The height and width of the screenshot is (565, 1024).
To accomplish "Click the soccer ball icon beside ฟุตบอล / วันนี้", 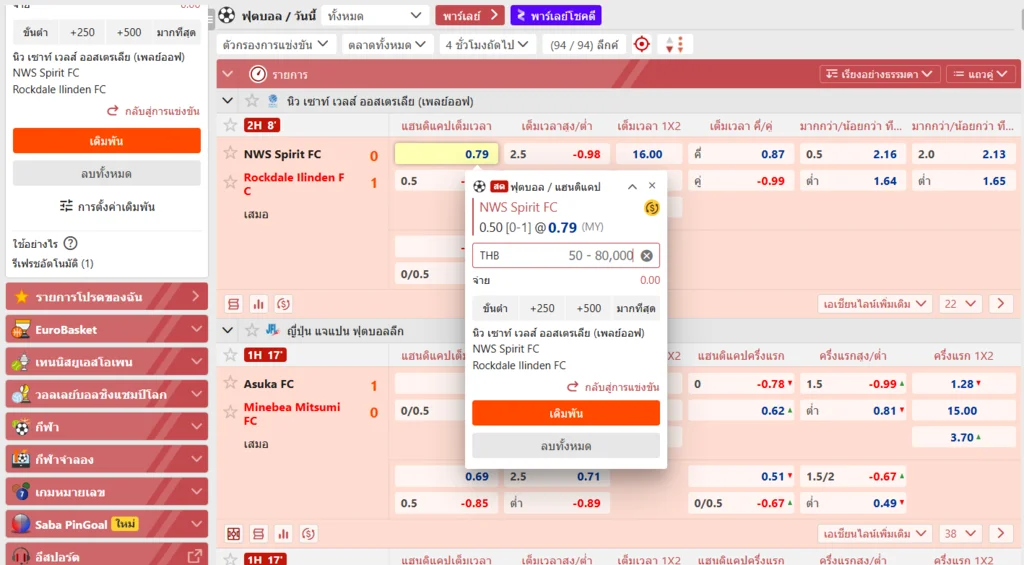I will (227, 15).
